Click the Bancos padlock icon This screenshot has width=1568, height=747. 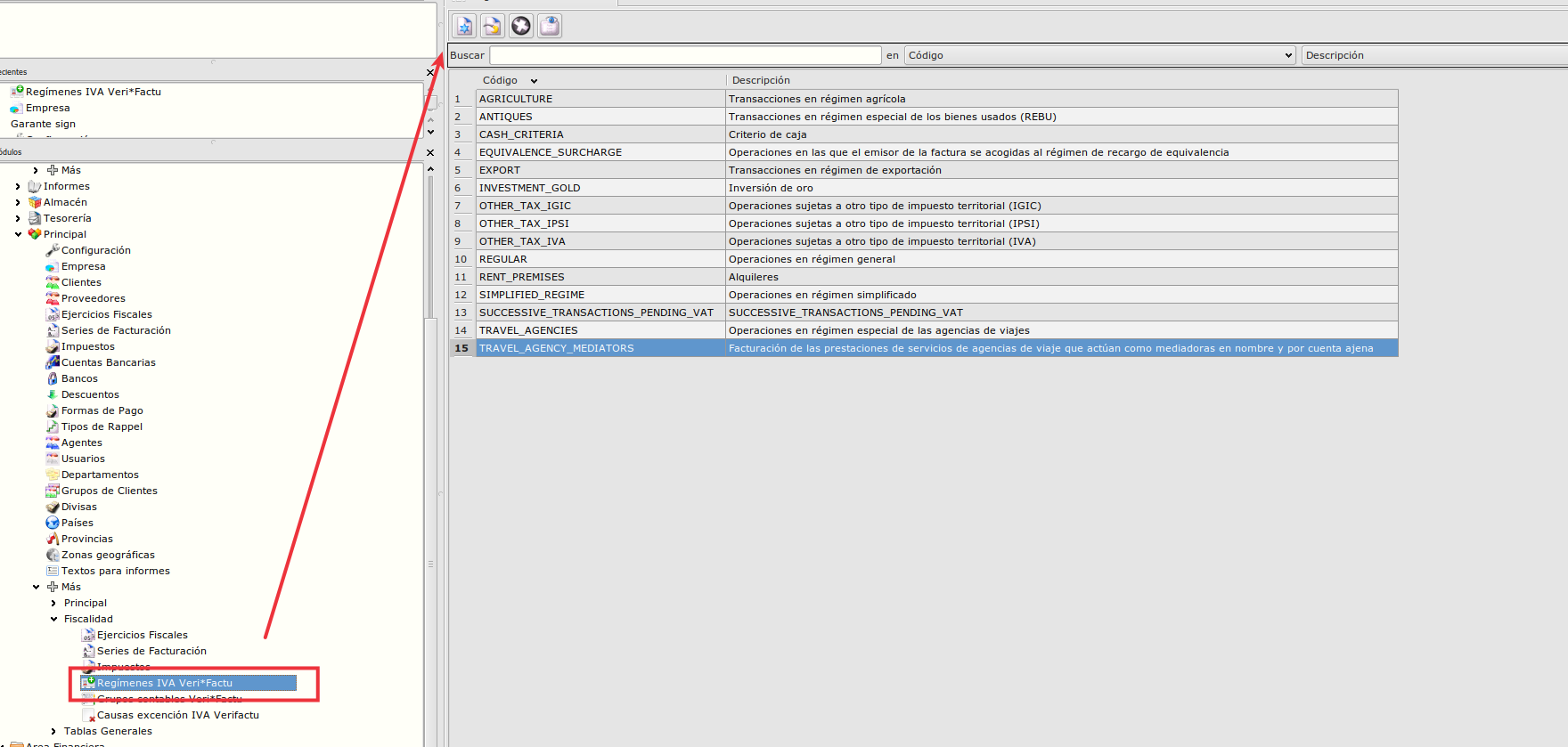tap(53, 378)
